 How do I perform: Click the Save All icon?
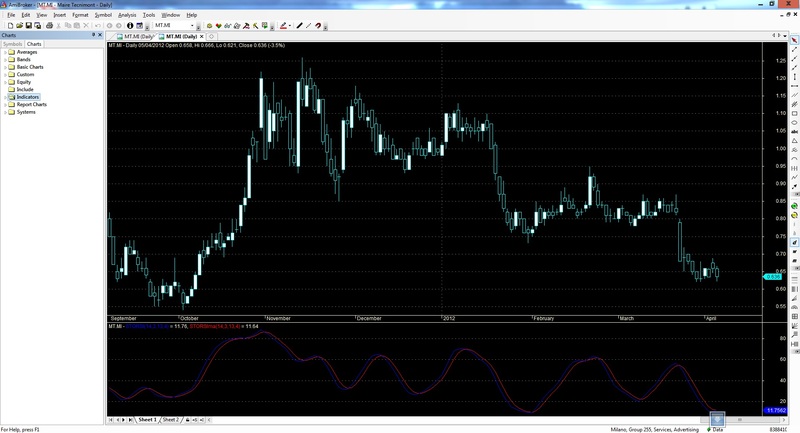(x=38, y=26)
